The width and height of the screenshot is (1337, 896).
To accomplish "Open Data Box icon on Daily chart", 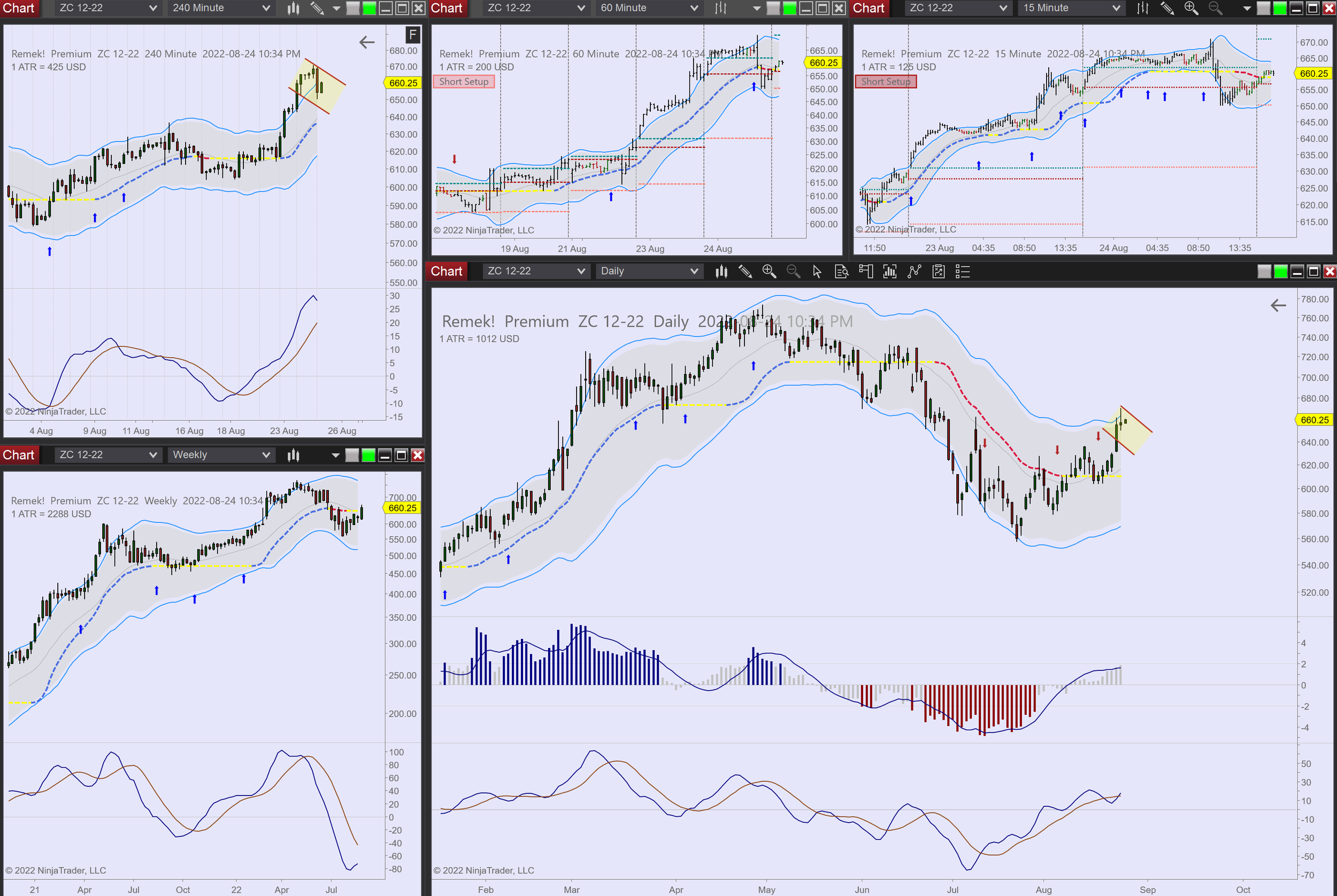I will point(841,272).
